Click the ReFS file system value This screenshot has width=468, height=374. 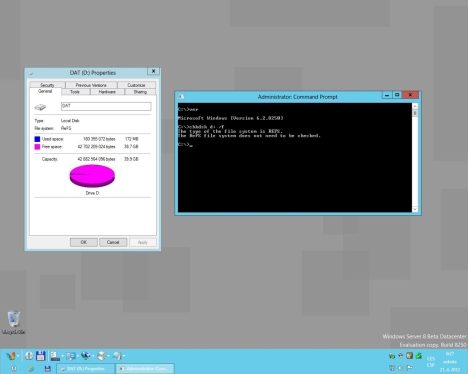[x=66, y=128]
